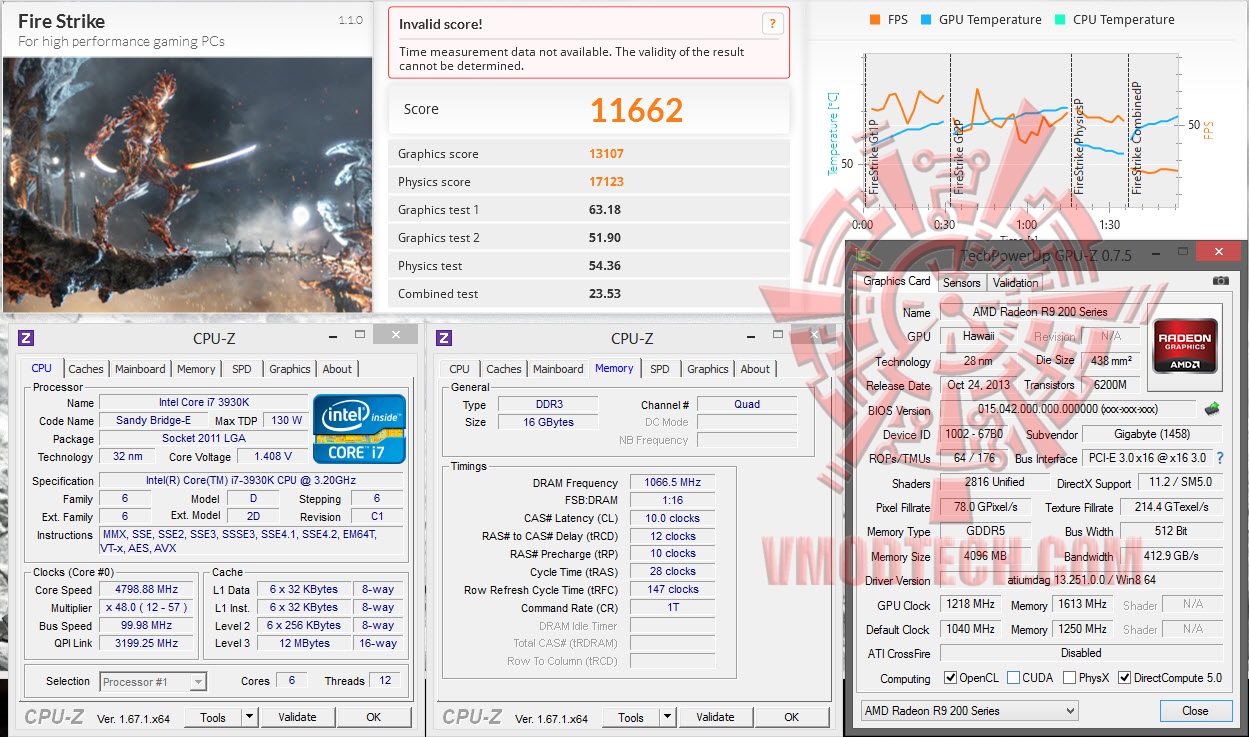
Task: Click the Driver Version atiumdag field
Action: click(1081, 580)
